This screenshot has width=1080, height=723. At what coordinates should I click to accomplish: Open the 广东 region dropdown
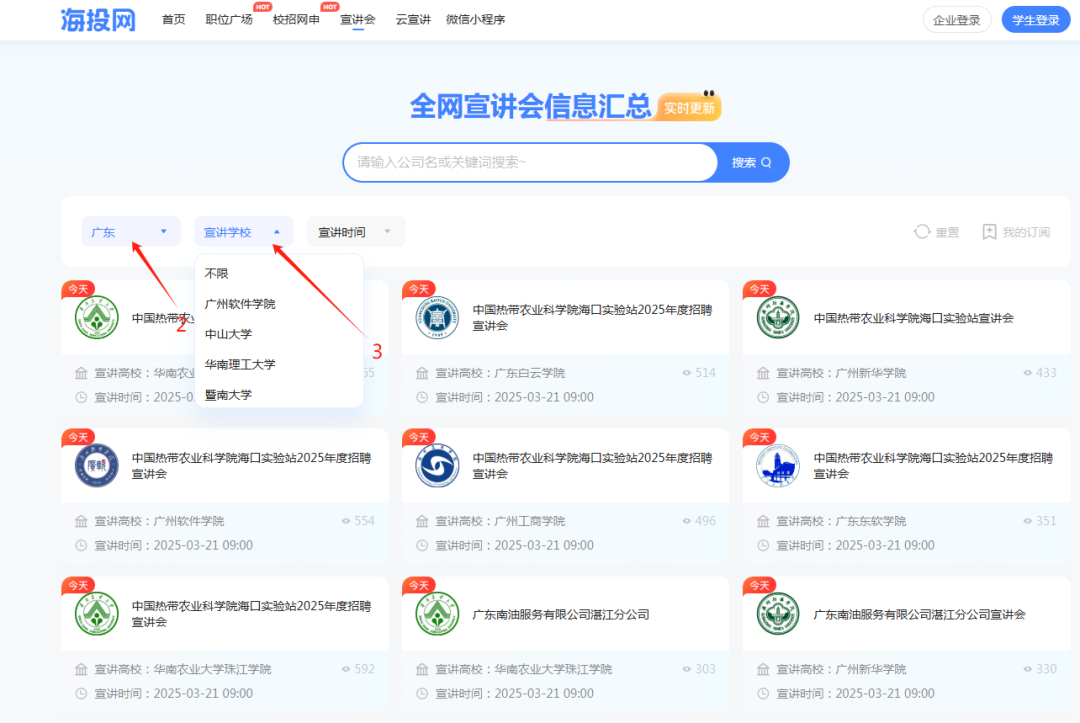pyautogui.click(x=130, y=231)
